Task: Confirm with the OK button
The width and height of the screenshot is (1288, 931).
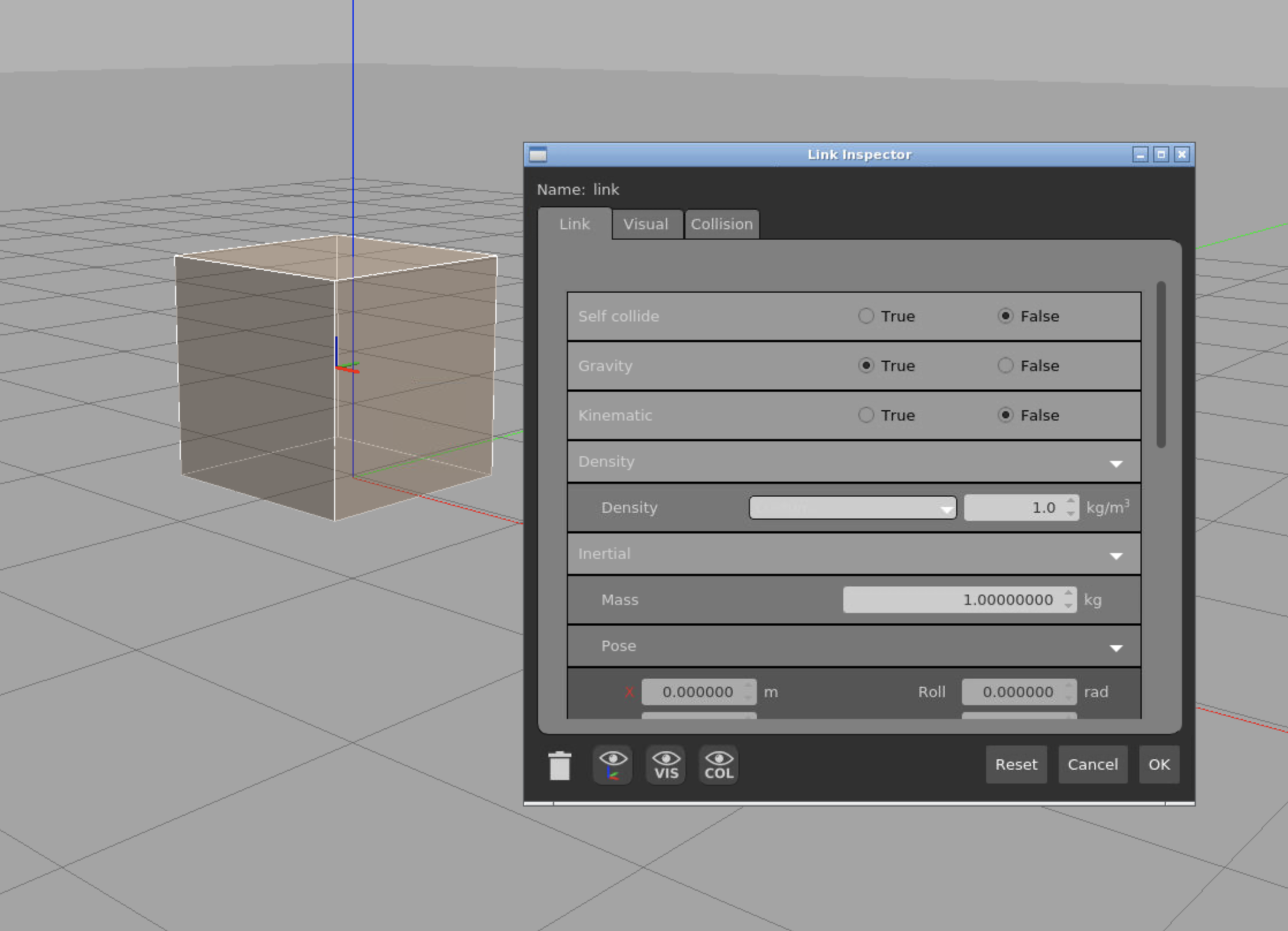Action: (x=1159, y=765)
